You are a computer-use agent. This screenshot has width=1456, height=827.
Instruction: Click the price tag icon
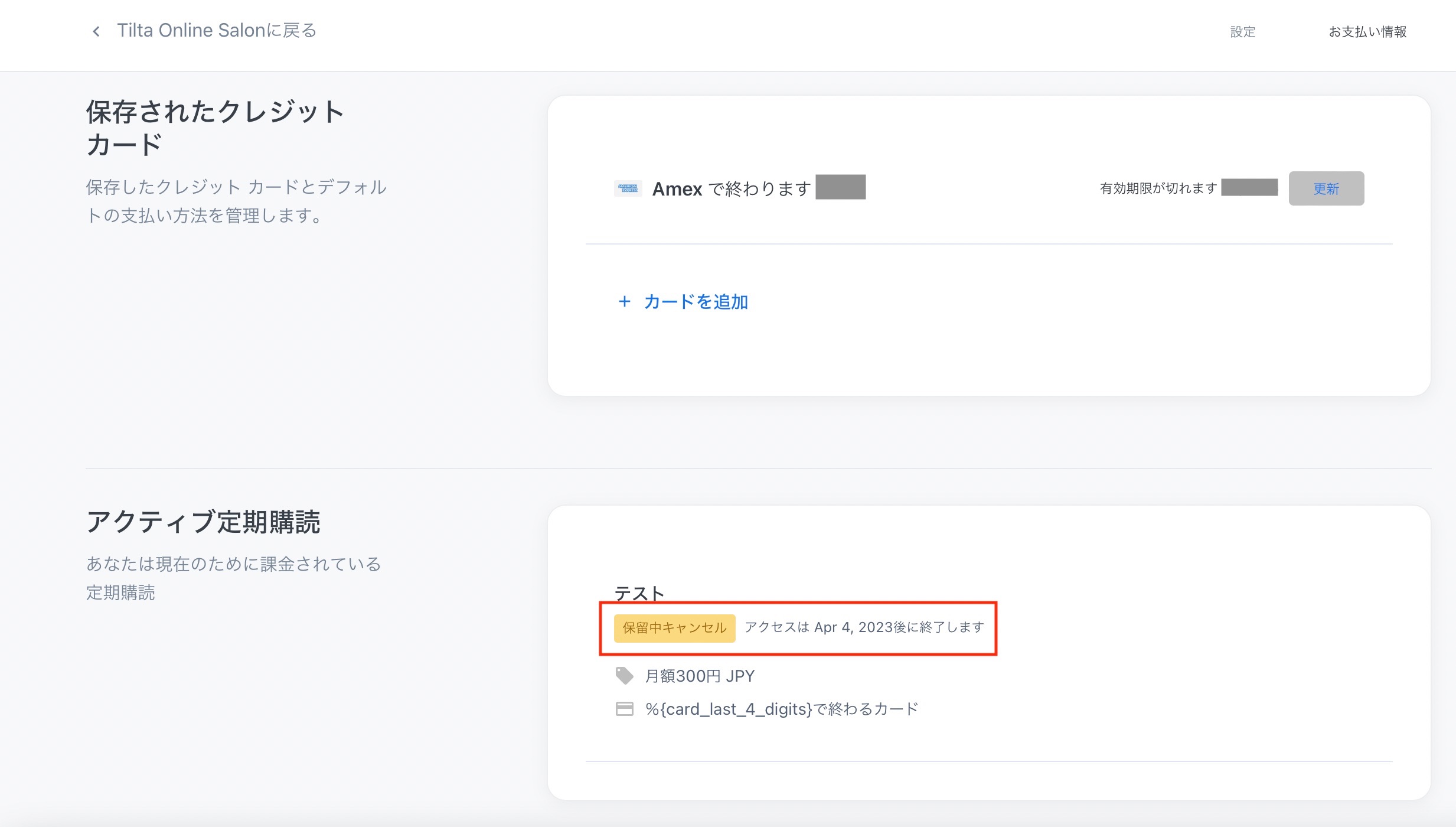624,676
